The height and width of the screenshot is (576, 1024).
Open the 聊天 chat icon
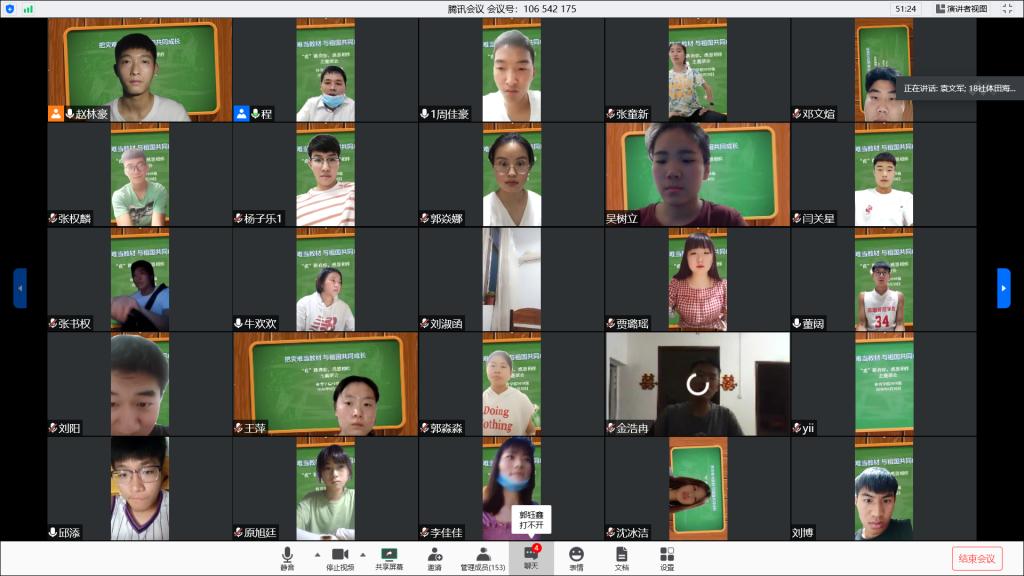[x=531, y=557]
